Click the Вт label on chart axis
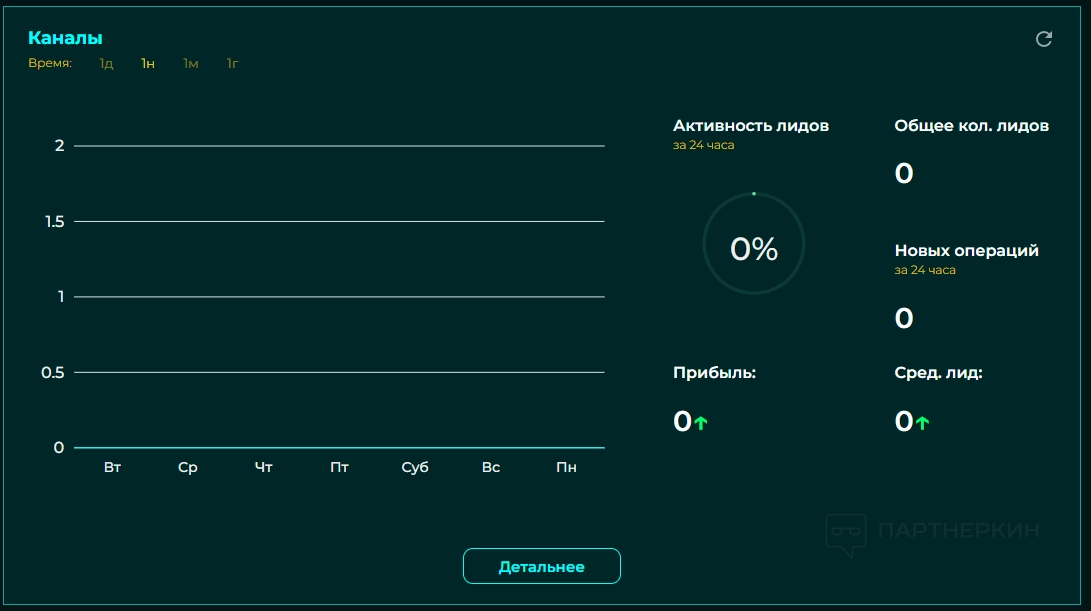The image size is (1091, 611). (112, 468)
